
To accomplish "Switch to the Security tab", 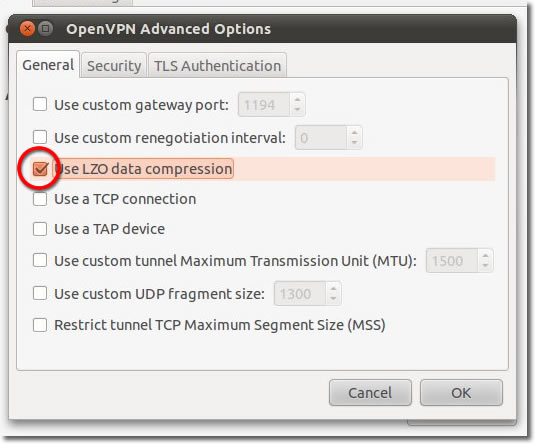I will point(114,66).
